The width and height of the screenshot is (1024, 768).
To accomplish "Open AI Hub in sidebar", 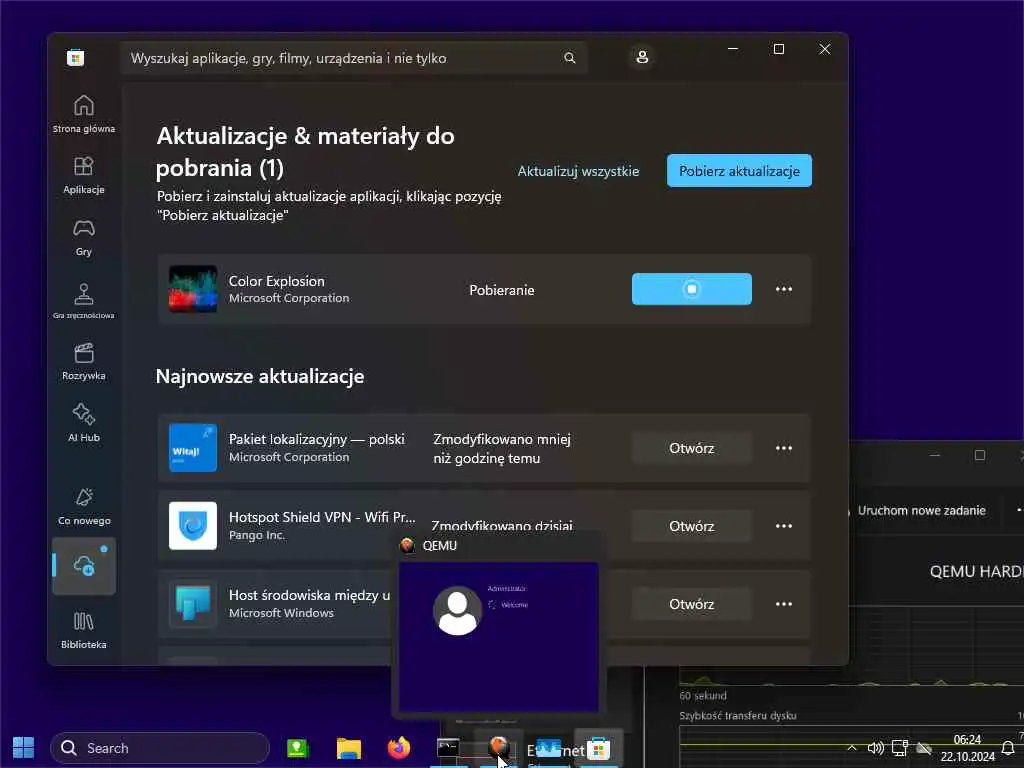I will (x=84, y=423).
